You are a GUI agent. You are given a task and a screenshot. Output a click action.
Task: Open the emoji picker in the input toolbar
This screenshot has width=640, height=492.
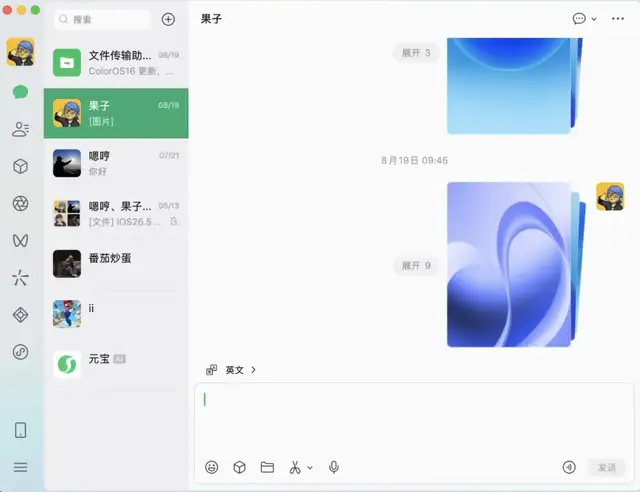[211, 467]
